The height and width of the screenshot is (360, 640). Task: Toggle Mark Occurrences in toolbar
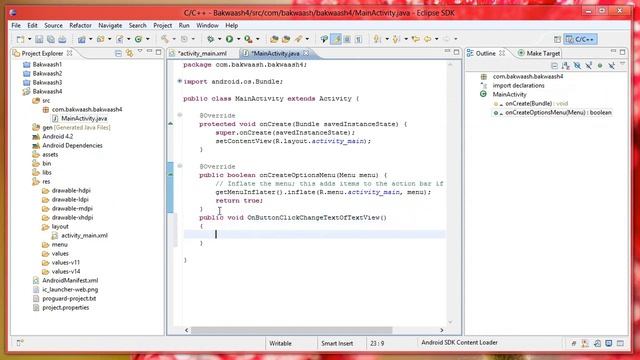(336, 39)
